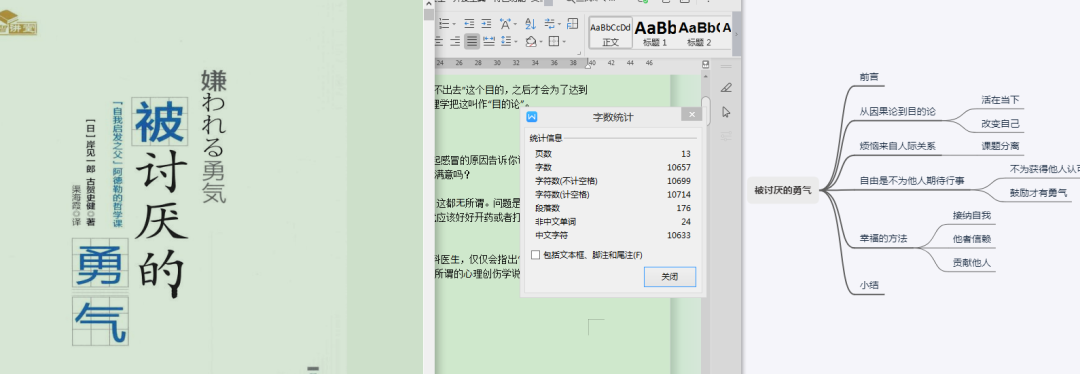
Task: Apply distributed alignment
Action: click(489, 41)
